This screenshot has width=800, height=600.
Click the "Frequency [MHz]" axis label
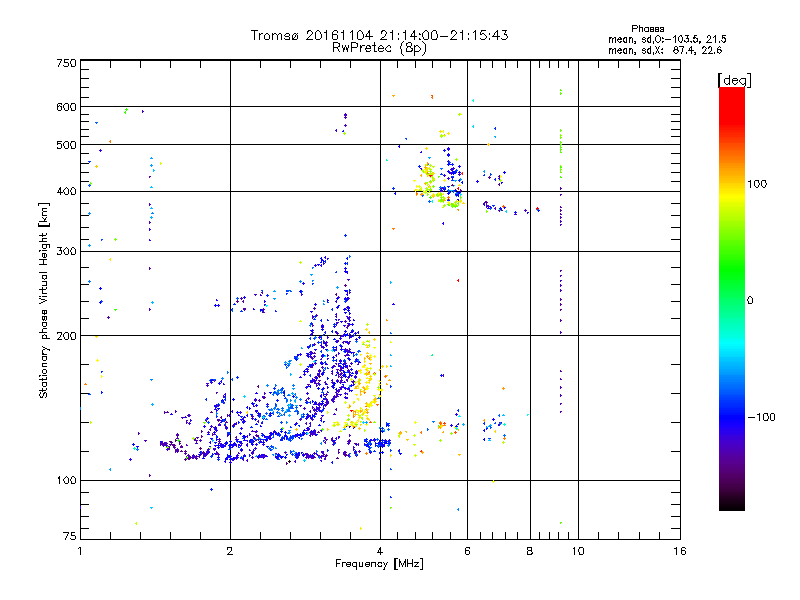379,564
